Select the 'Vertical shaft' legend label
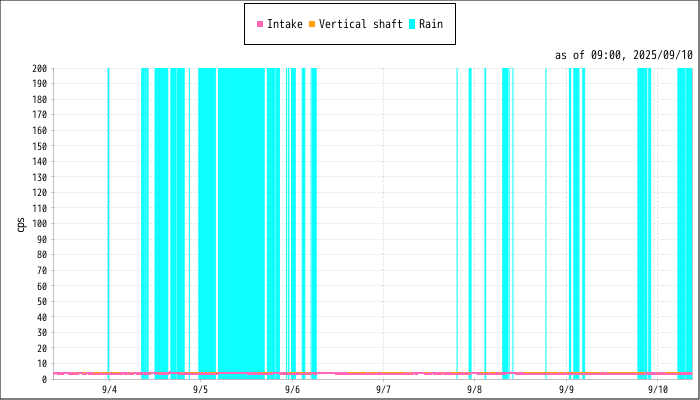Screen dimensions: 700x400 (x=361, y=24)
